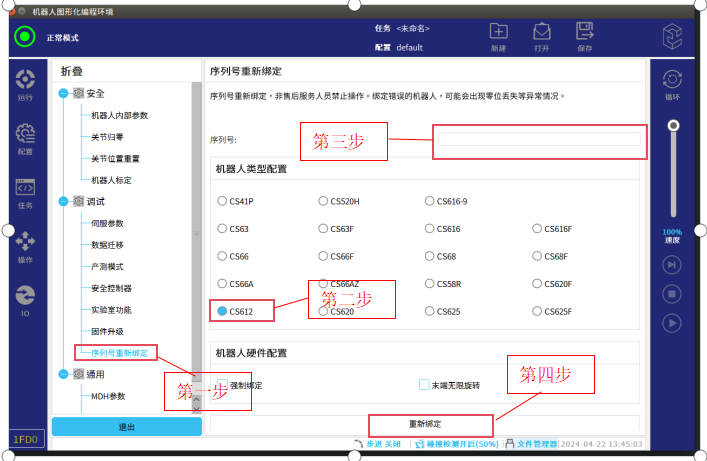Image resolution: width=707 pixels, height=461 pixels.
Task: Click the 打开 (Open) task icon
Action: (x=541, y=37)
